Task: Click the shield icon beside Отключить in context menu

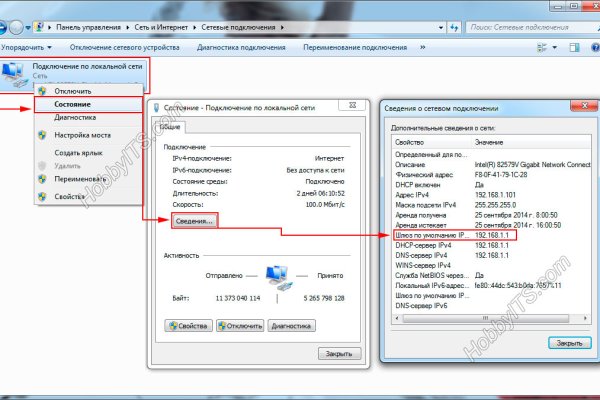Action: pos(42,91)
